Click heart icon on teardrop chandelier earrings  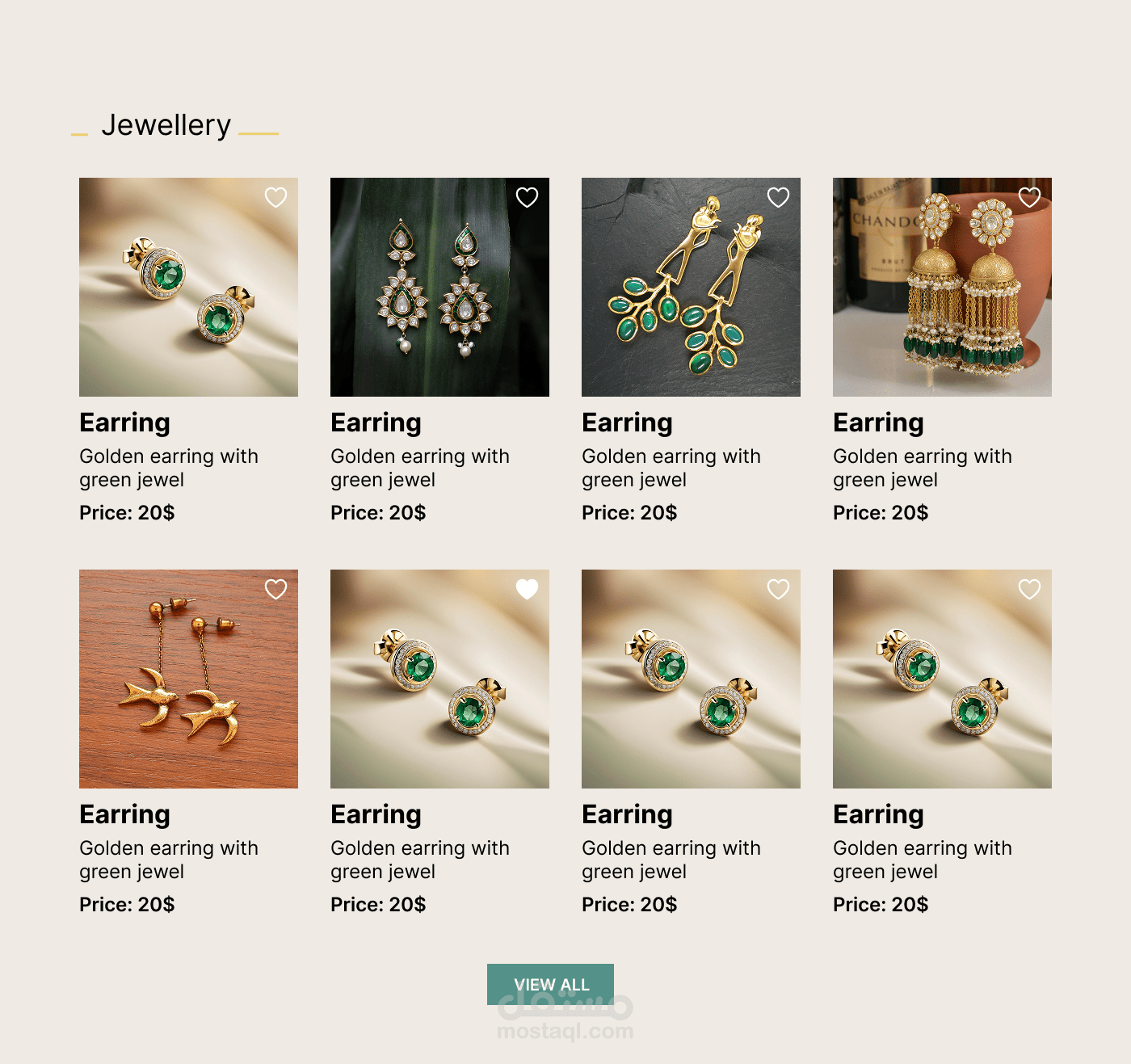(x=528, y=197)
